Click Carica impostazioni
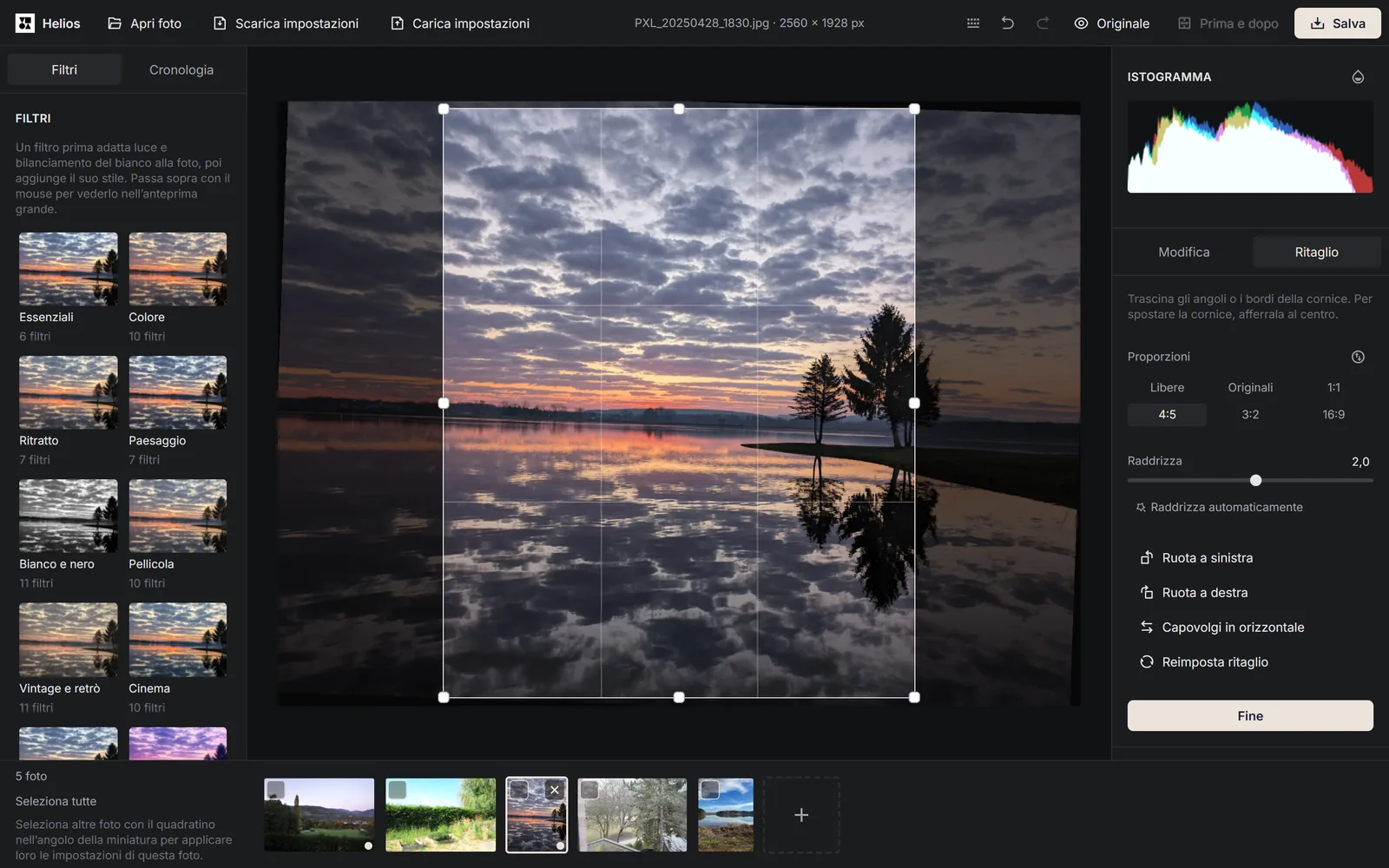 (459, 23)
